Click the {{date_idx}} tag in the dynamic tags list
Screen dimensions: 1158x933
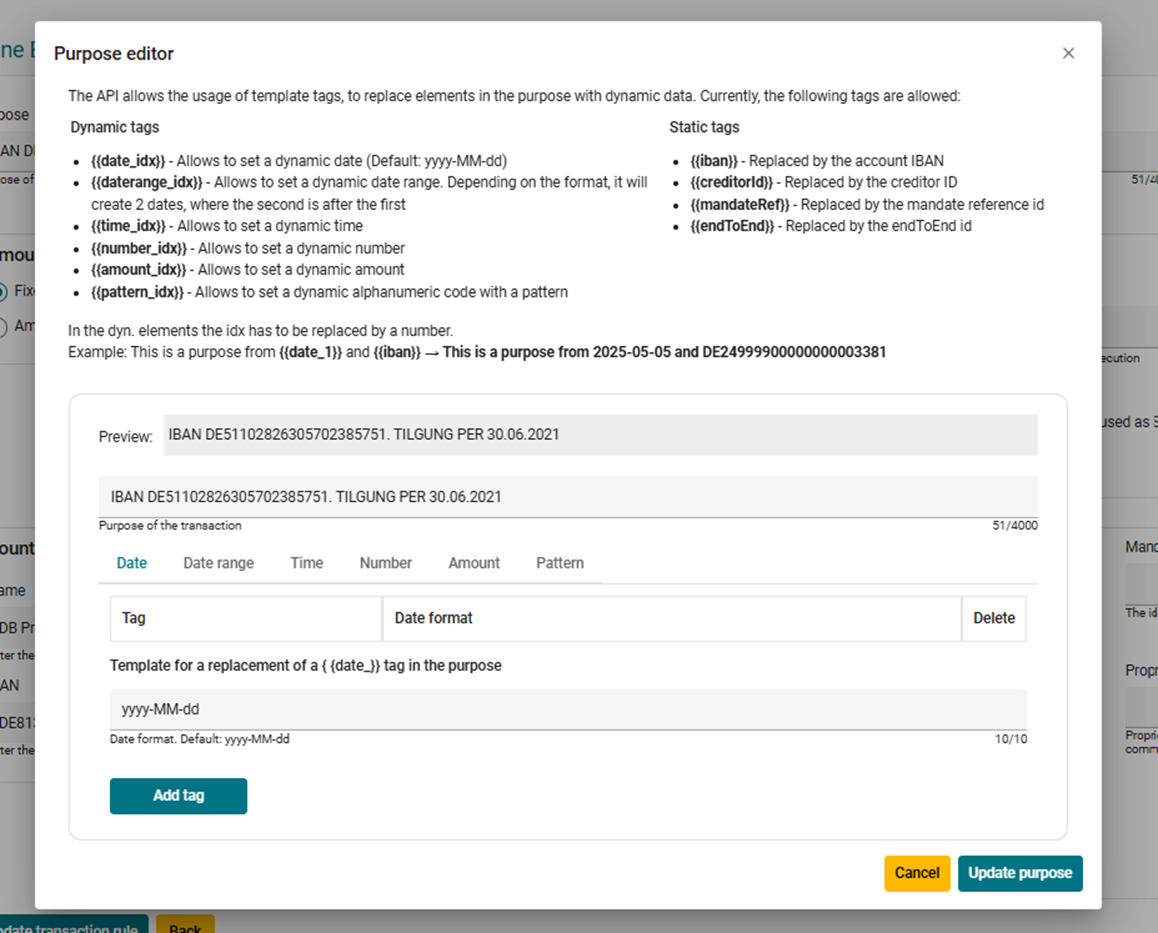[x=128, y=160]
